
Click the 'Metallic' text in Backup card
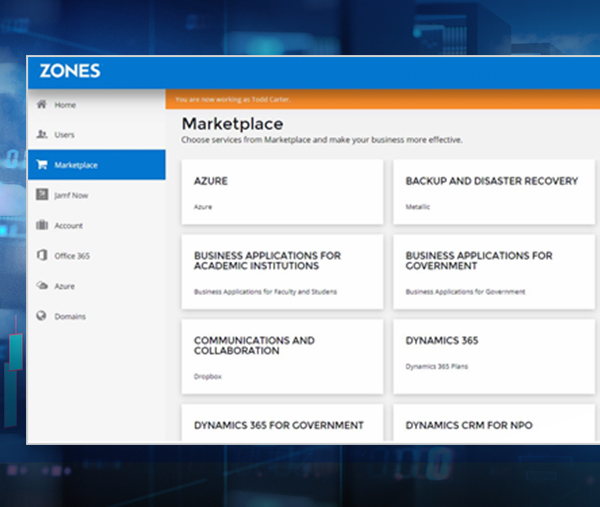coord(417,207)
